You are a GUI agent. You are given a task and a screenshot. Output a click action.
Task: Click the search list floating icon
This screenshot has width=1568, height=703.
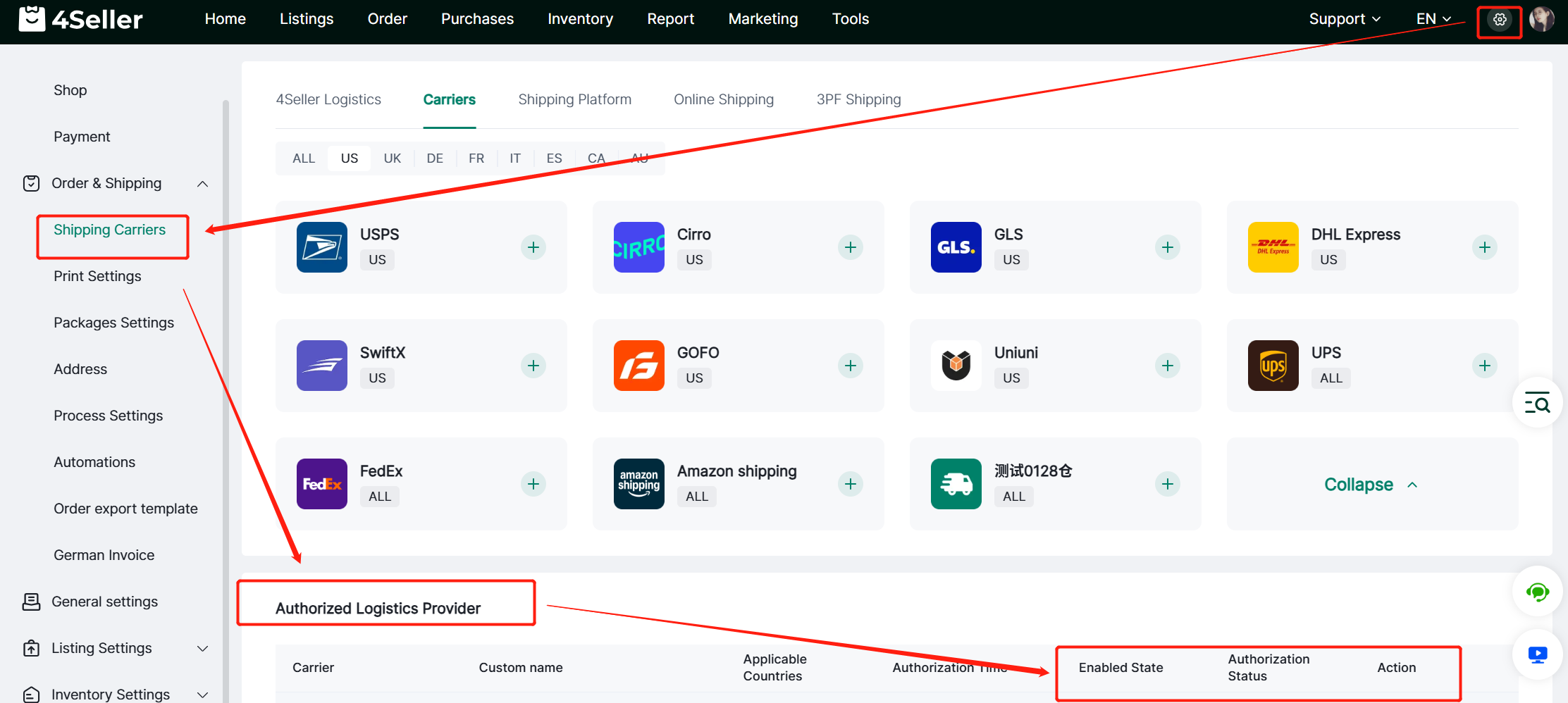(x=1537, y=404)
